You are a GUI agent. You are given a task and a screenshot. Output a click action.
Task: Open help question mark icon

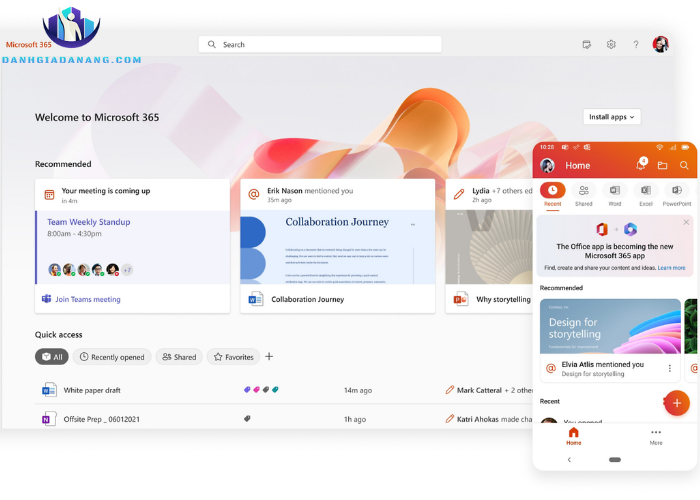click(636, 44)
